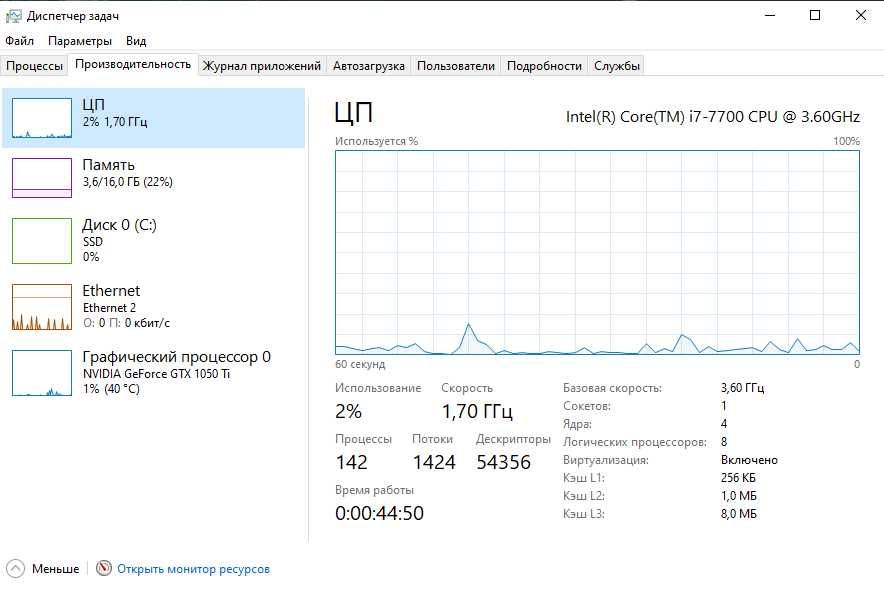Click the SSD text under Диск 0
Image resolution: width=884 pixels, height=593 pixels.
pyautogui.click(x=92, y=242)
